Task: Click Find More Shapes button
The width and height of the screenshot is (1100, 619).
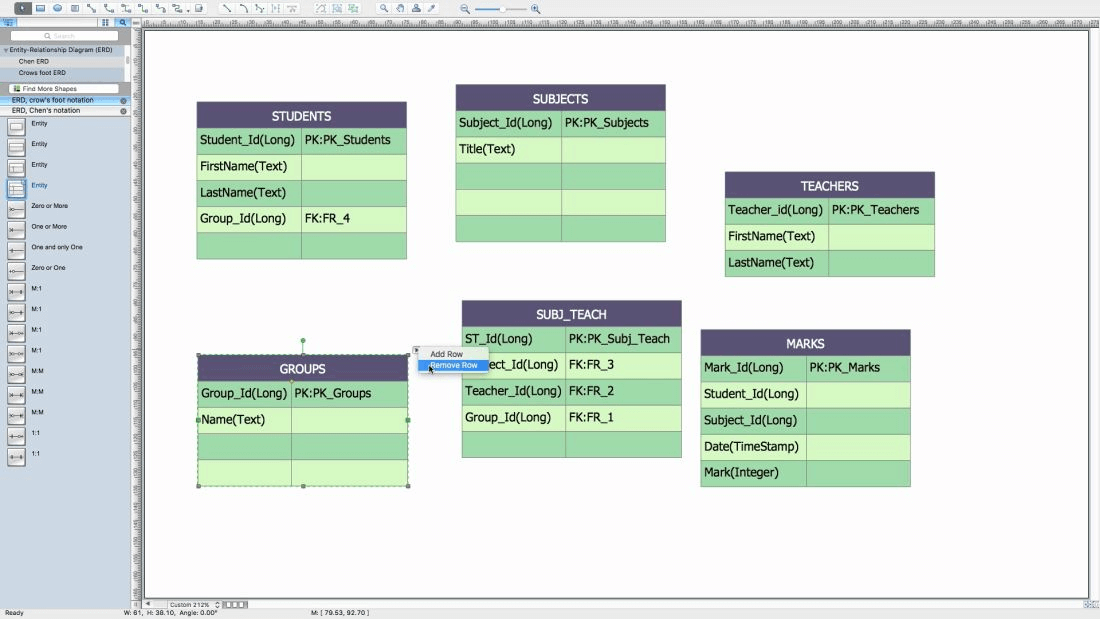Action: pos(65,88)
